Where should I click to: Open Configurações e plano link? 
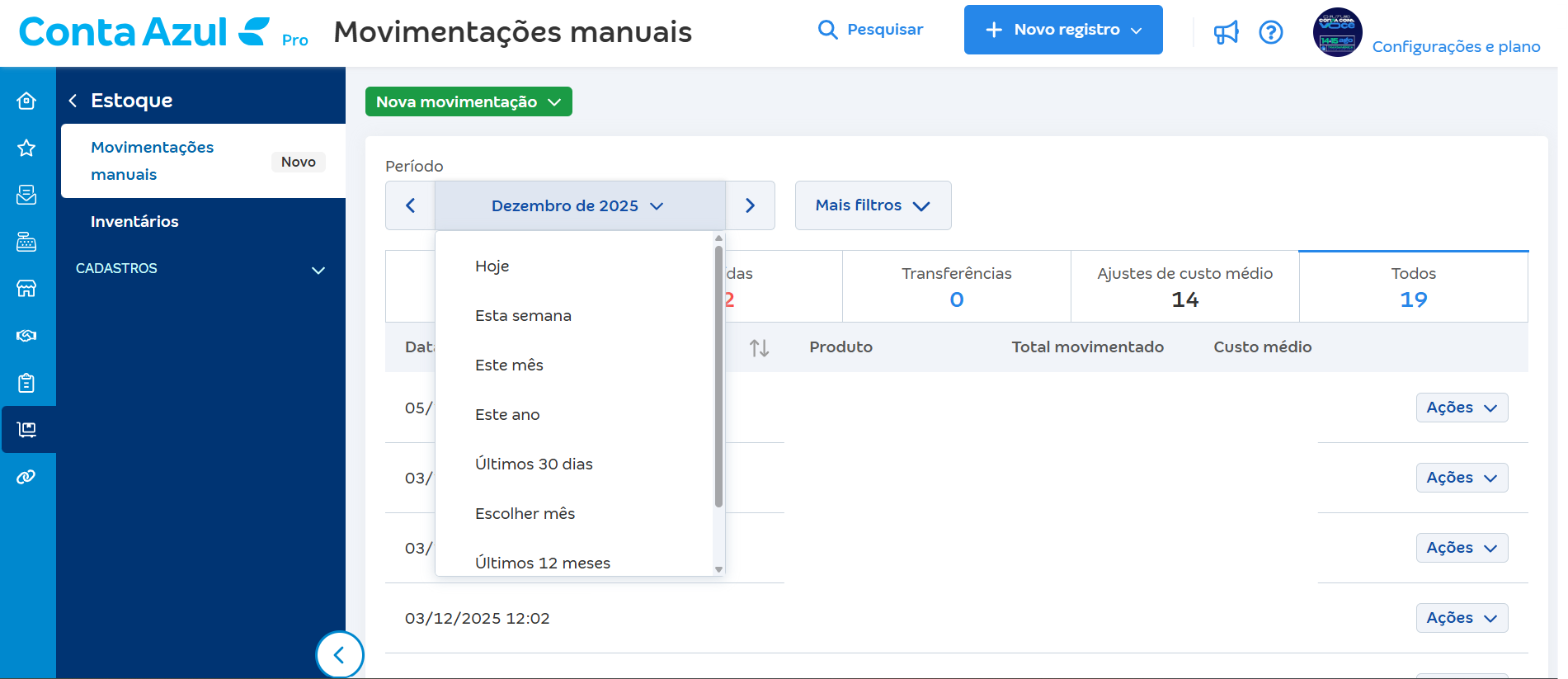coord(1456,47)
